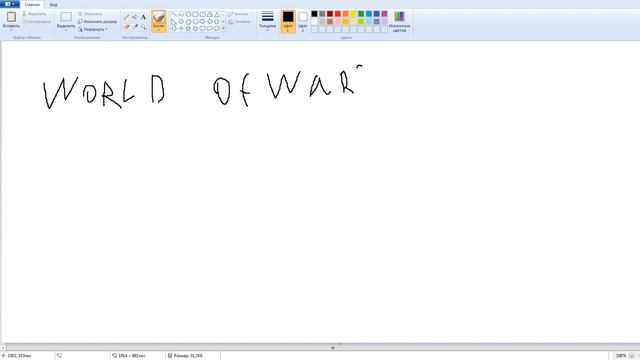Select the right triangle shape
Image resolution: width=640 pixels, height=360 pixels.
tap(174, 22)
